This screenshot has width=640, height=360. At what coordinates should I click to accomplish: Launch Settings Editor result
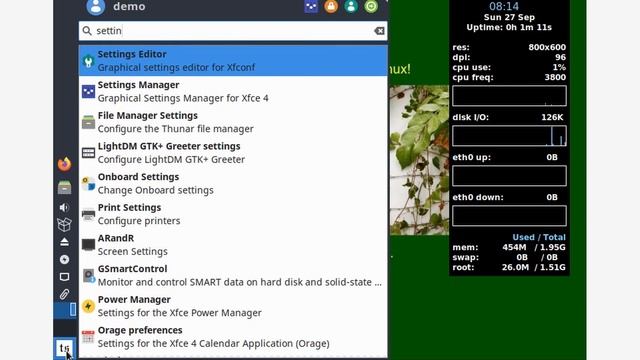233,60
